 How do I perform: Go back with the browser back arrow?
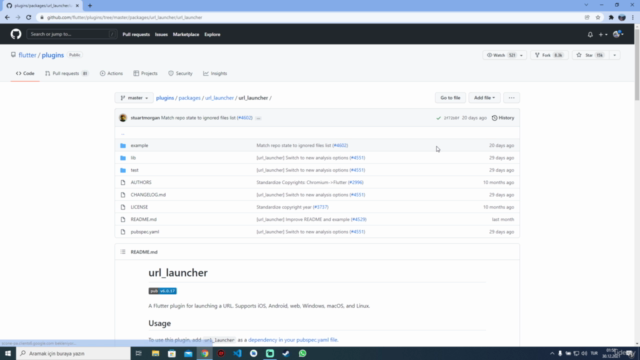[7, 18]
